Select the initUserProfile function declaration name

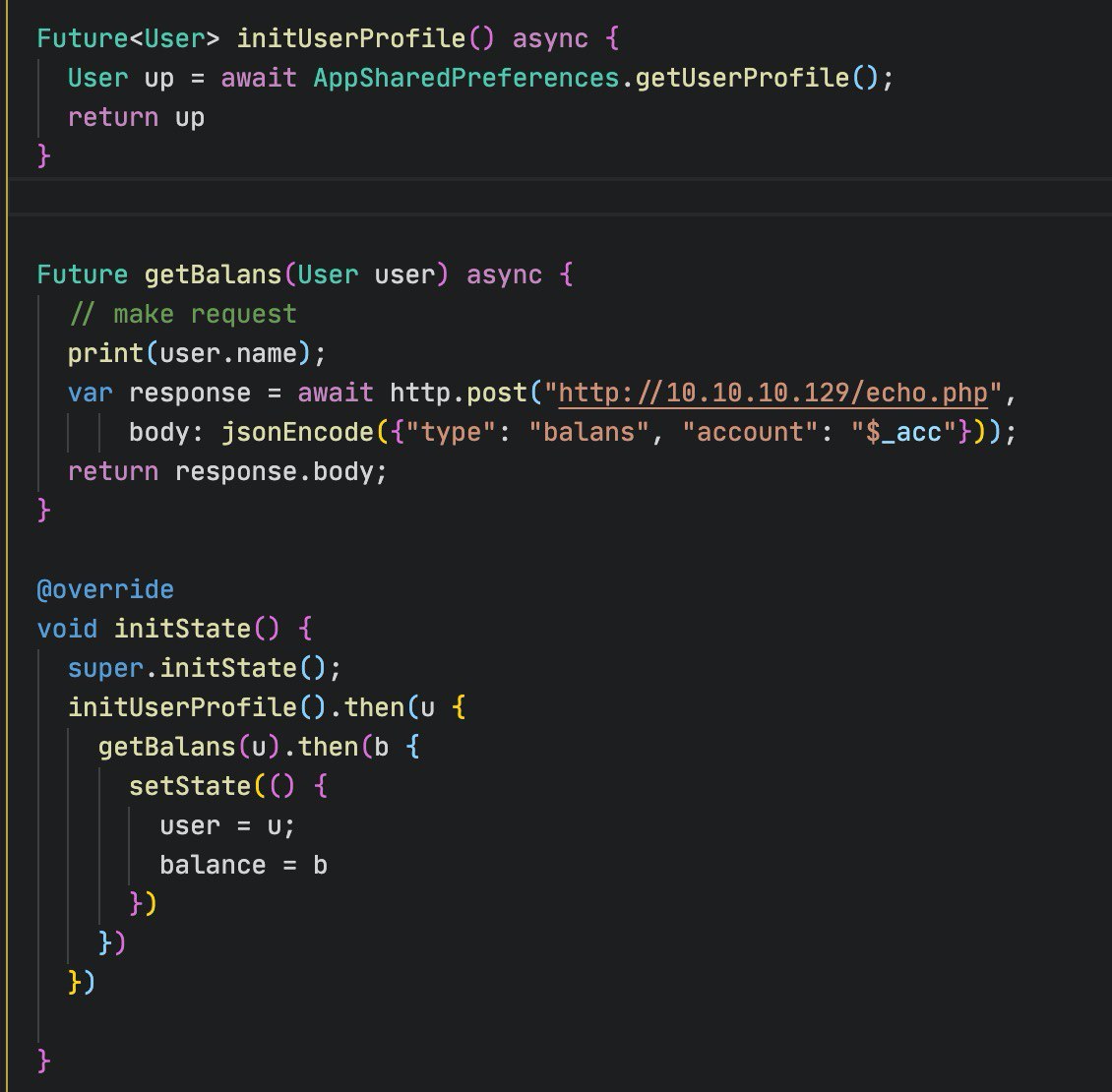(x=351, y=38)
